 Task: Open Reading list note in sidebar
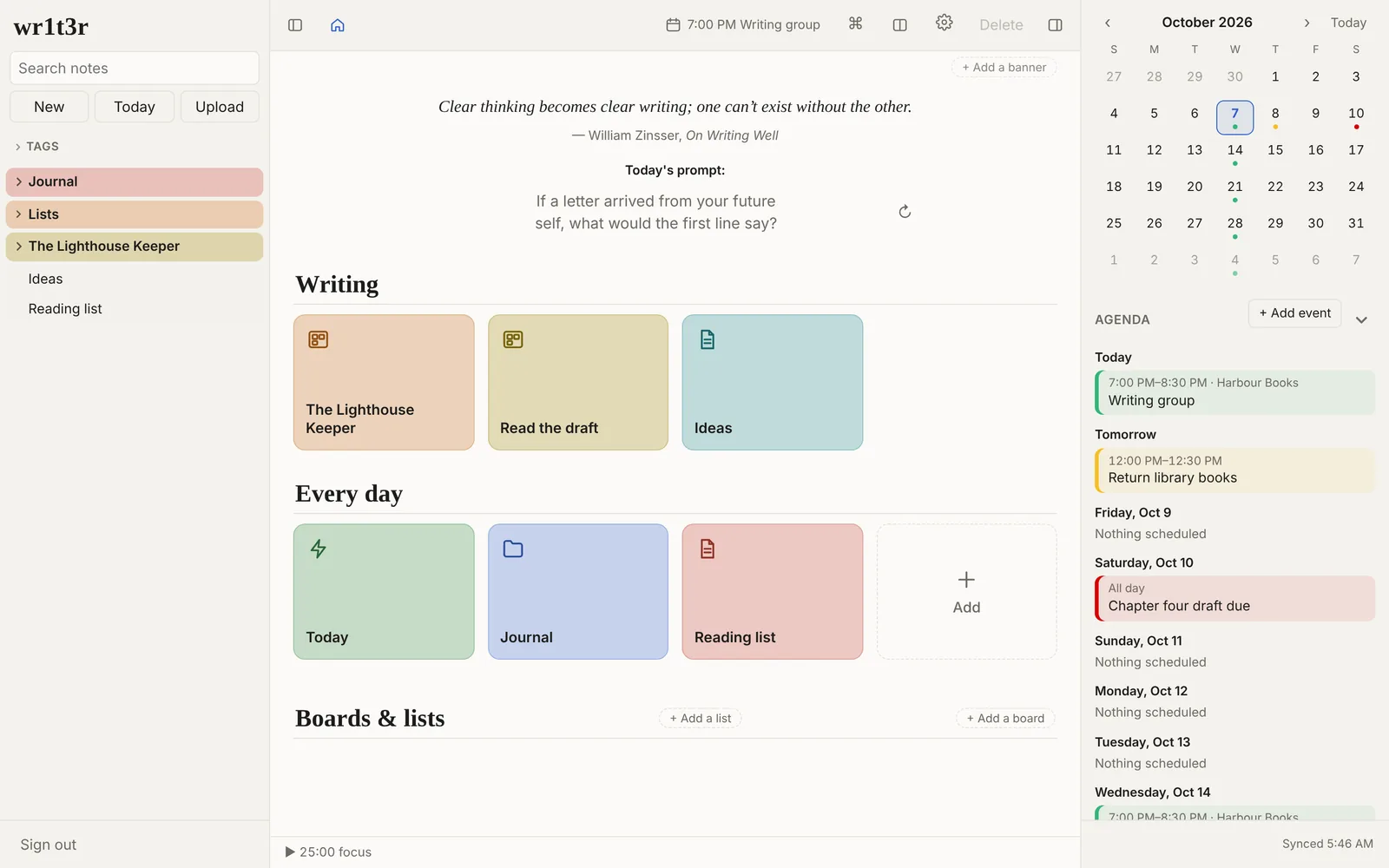point(65,309)
